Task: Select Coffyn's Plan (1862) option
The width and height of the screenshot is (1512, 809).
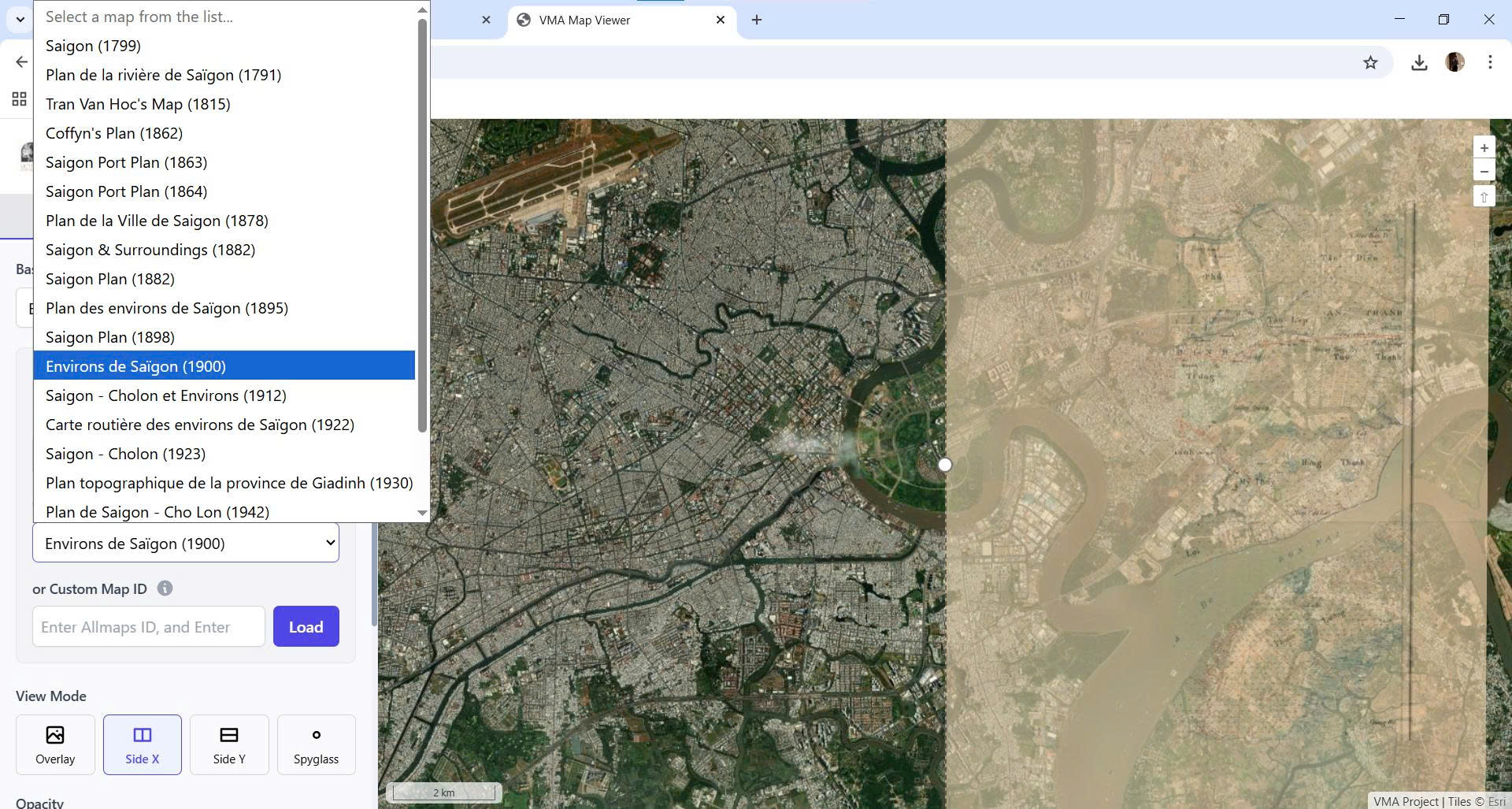Action: 114,133
